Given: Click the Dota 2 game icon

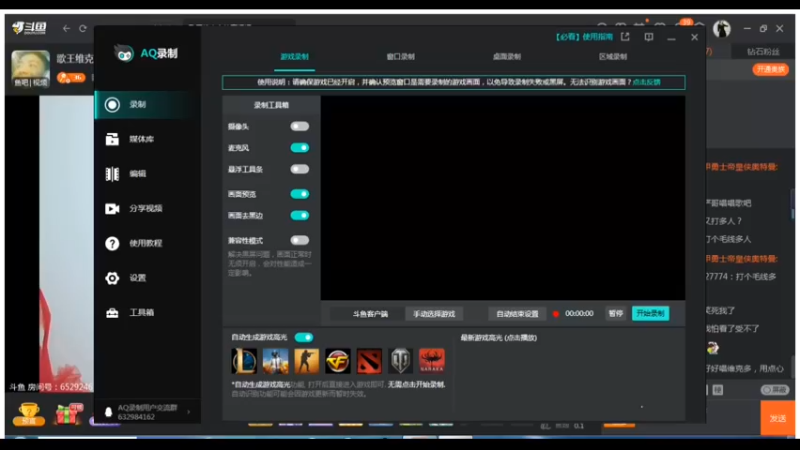Looking at the screenshot, I should tap(369, 361).
